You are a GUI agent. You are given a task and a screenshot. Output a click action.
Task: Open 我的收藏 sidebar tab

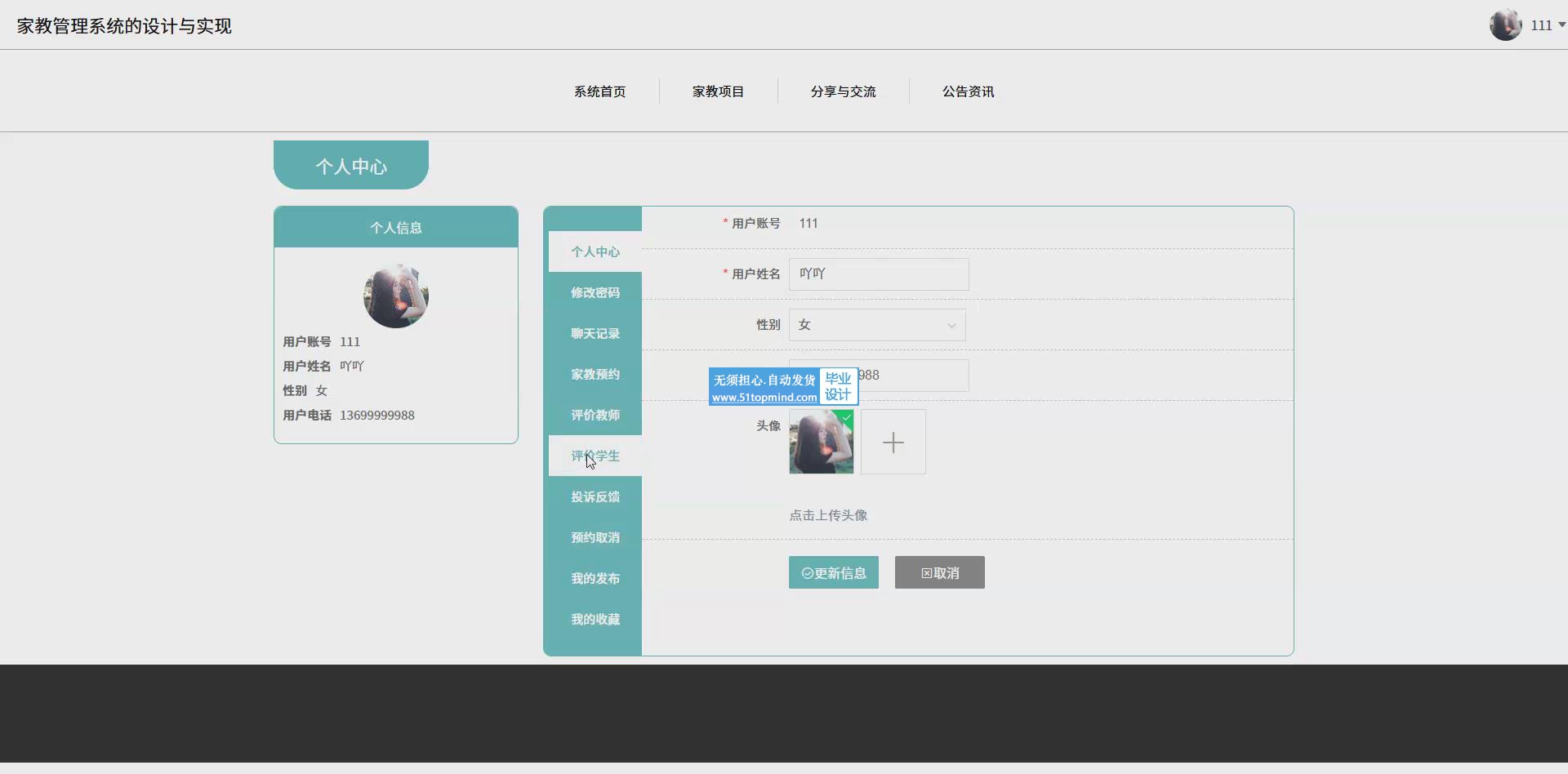595,619
